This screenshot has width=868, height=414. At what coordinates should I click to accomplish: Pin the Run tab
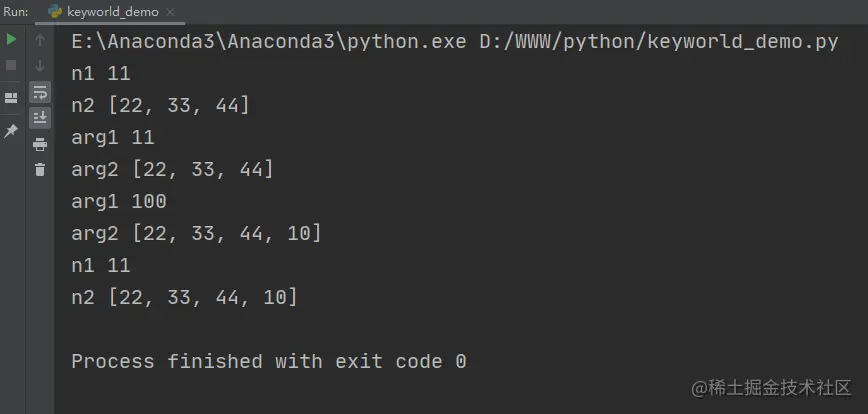tap(11, 131)
